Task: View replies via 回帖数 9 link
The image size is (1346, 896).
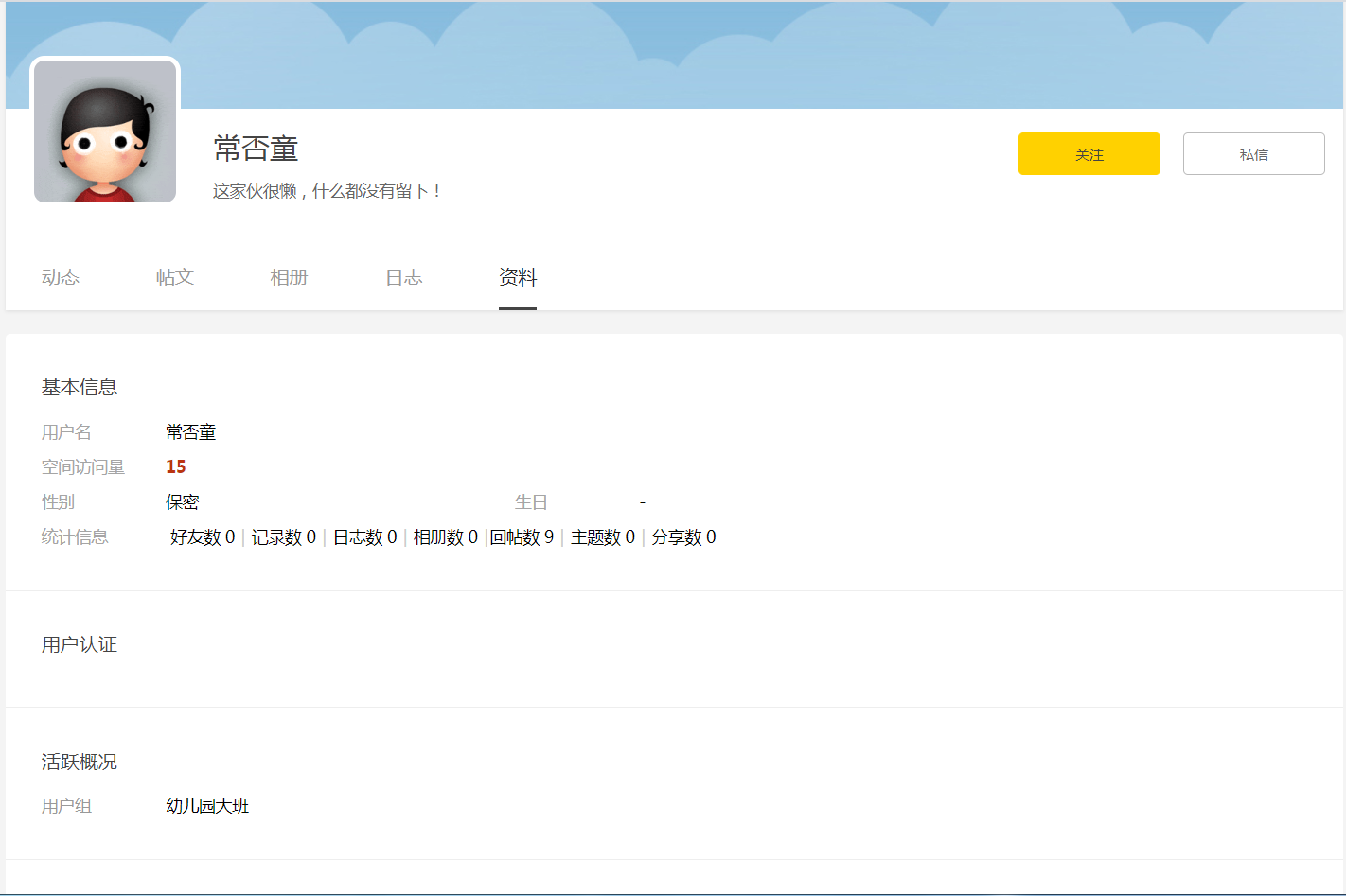Action: [x=522, y=537]
